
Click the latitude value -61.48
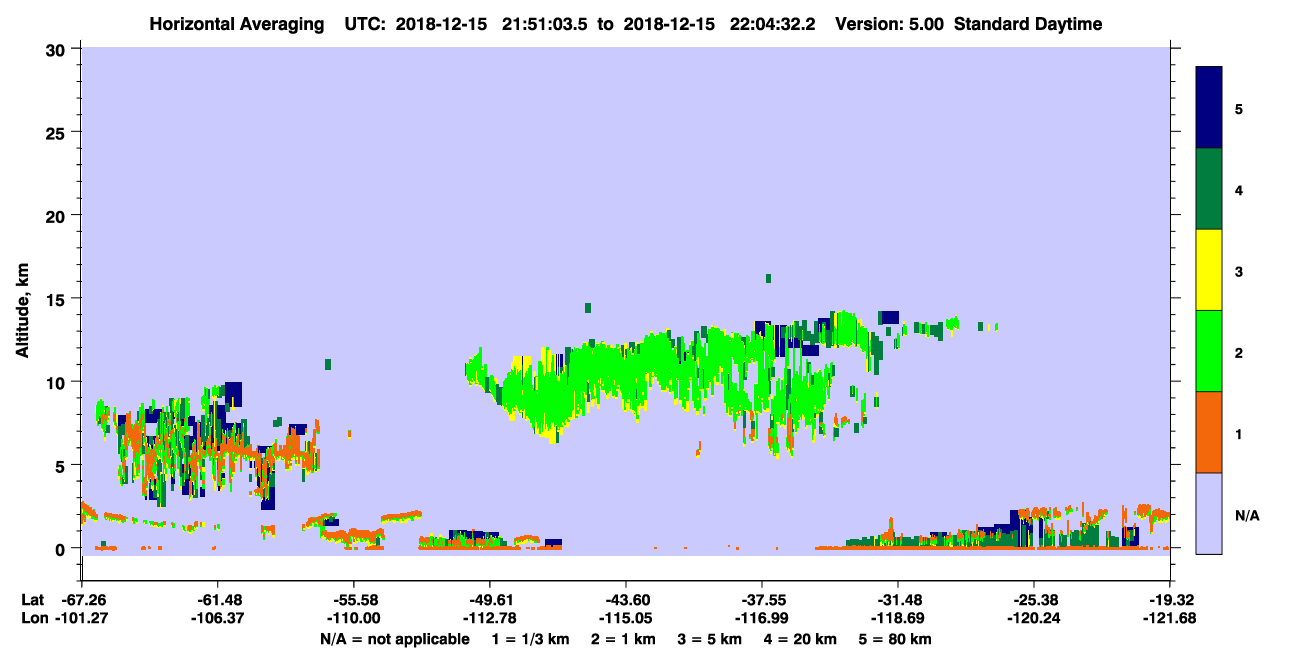click(x=218, y=600)
